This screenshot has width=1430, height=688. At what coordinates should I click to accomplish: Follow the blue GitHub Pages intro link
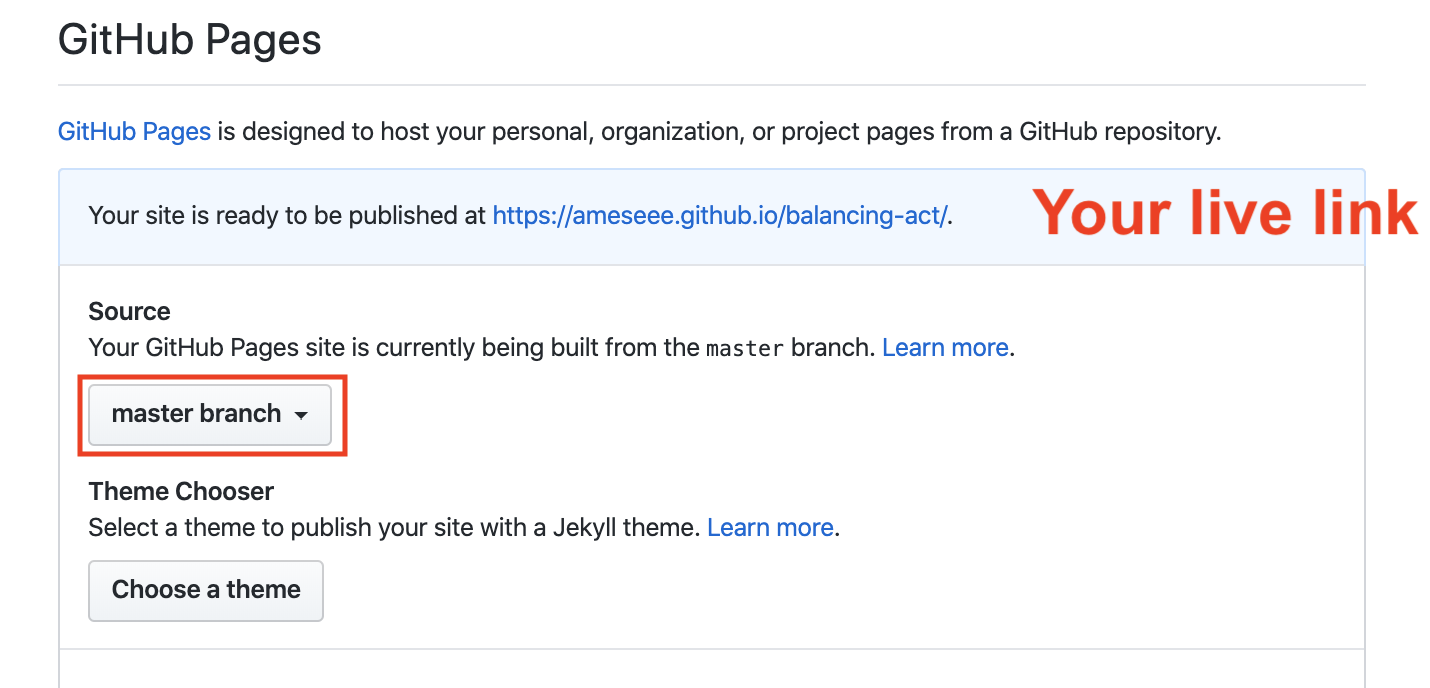(134, 131)
